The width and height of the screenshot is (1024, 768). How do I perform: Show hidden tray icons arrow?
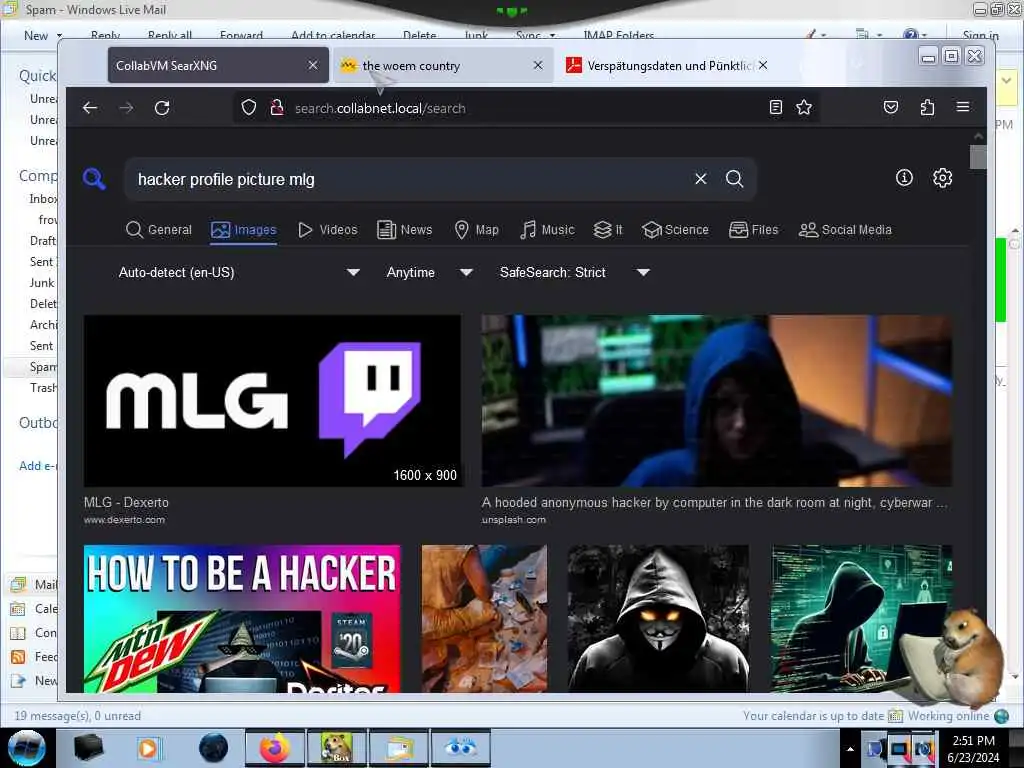(850, 749)
